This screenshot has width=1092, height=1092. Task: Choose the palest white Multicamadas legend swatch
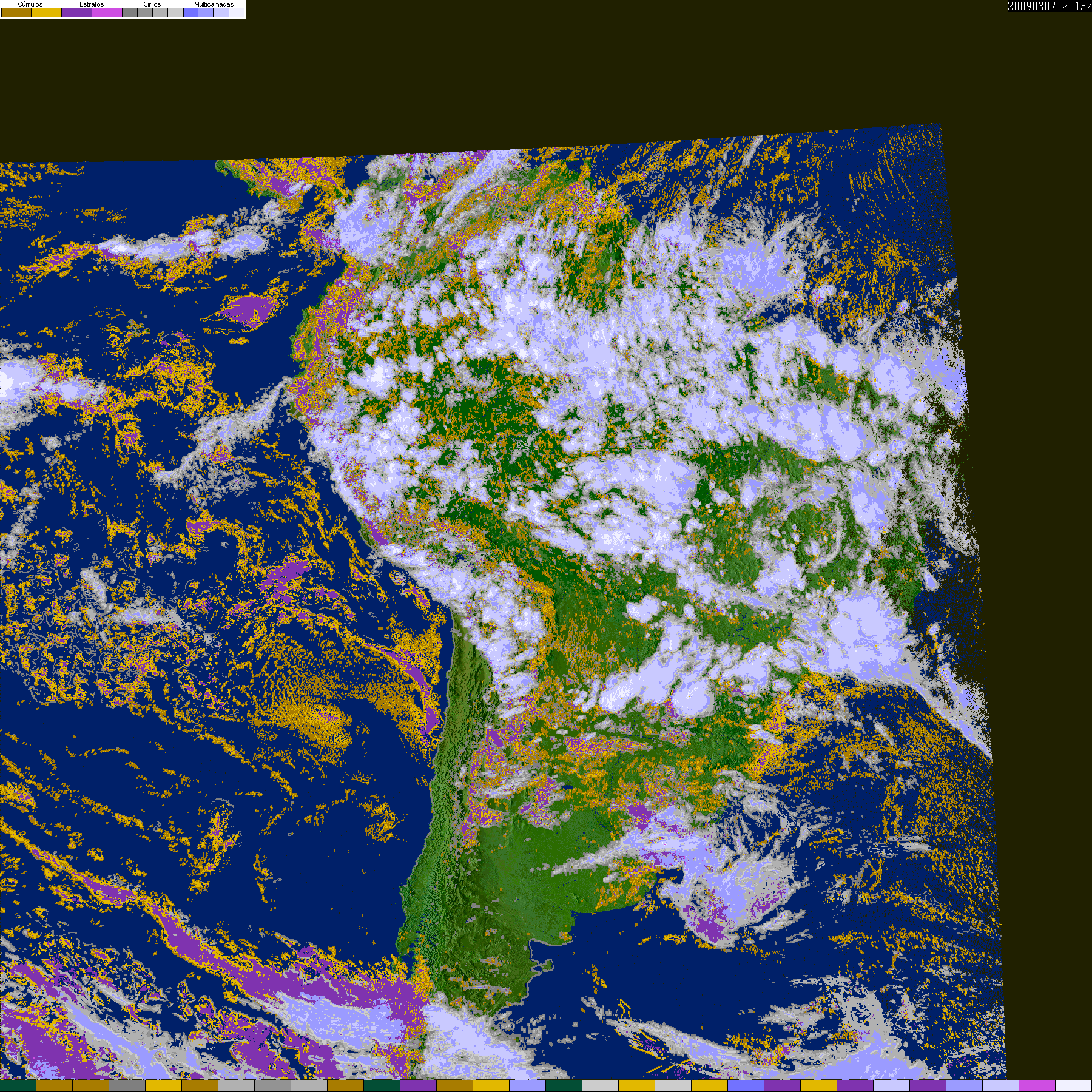click(x=237, y=12)
